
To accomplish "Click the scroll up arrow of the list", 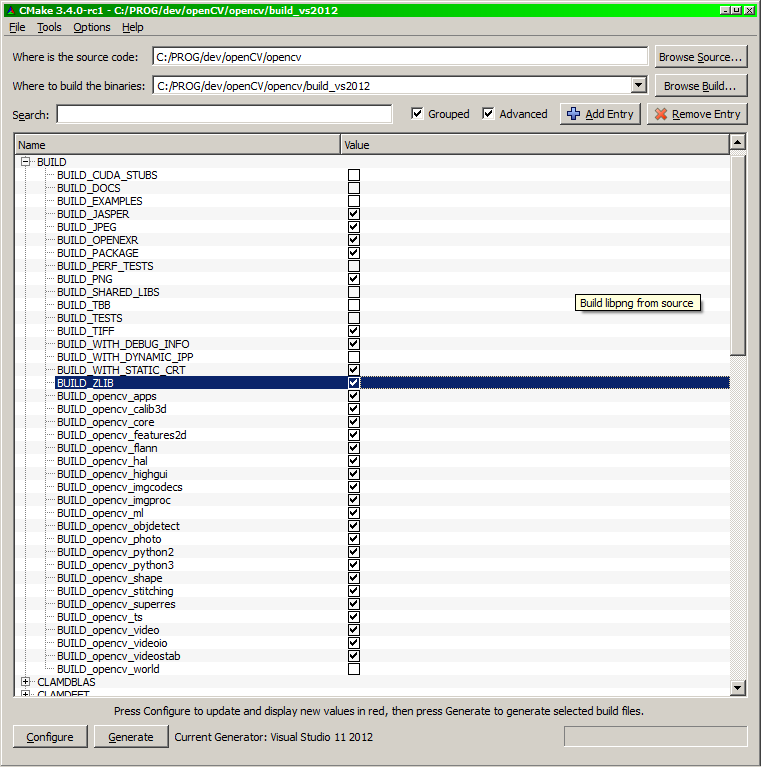I will [738, 142].
